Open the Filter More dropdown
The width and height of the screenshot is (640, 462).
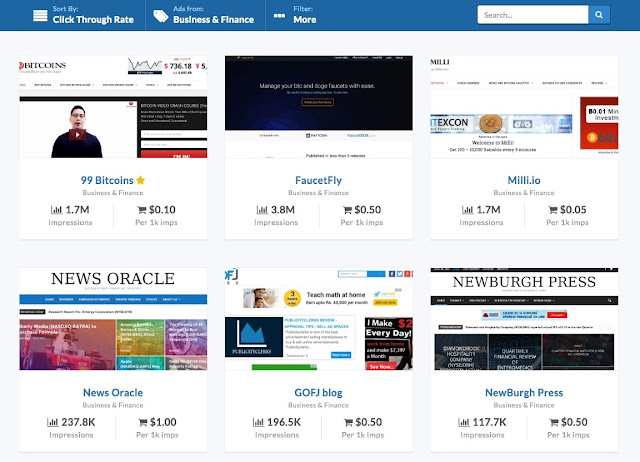click(x=297, y=15)
